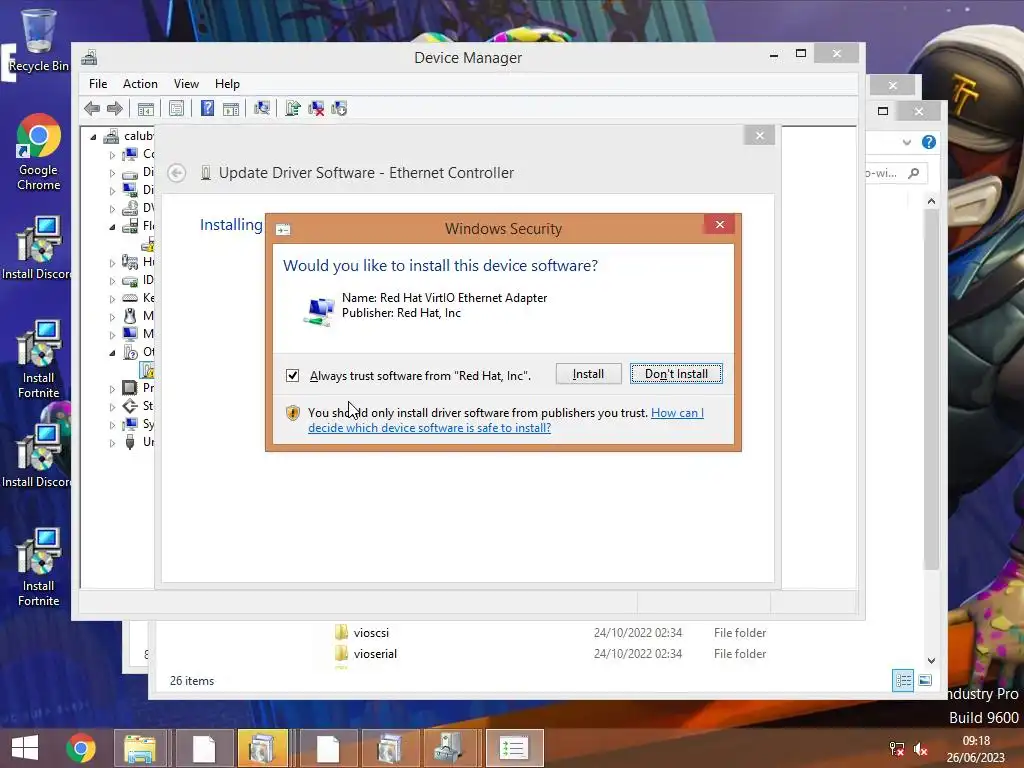Click the network status tray icon
1024x768 pixels.
(x=897, y=749)
